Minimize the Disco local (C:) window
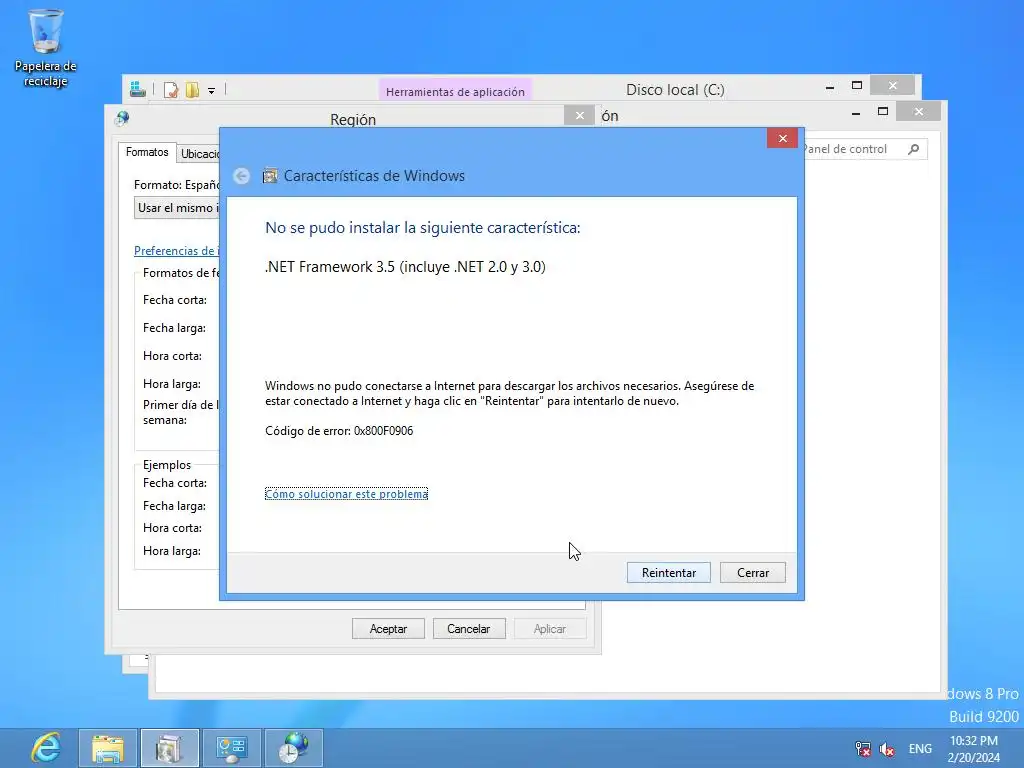The width and height of the screenshot is (1024, 768). point(830,87)
